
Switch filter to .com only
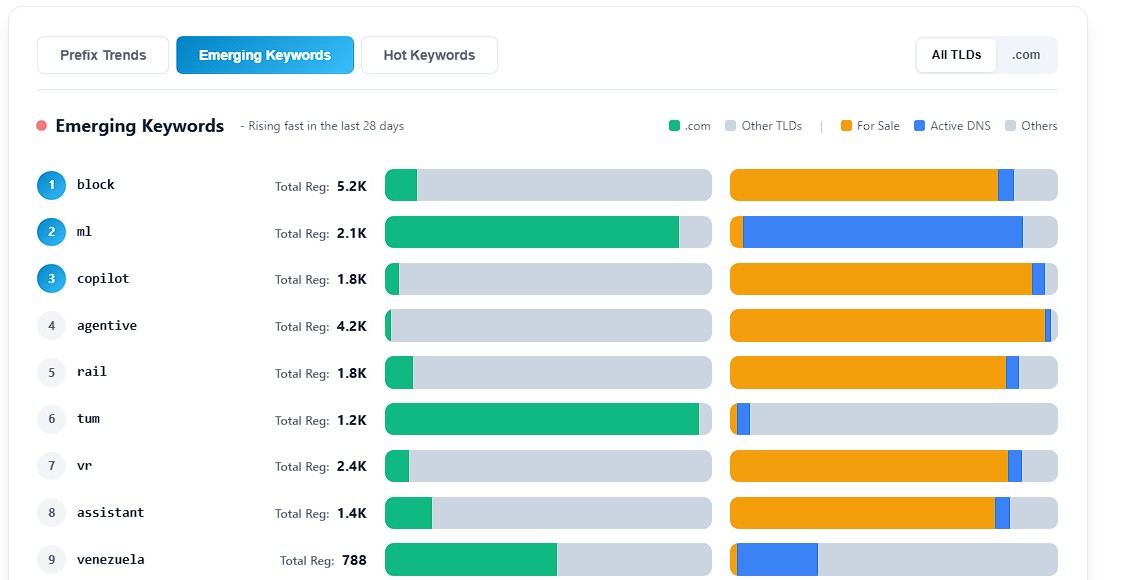tap(1026, 55)
